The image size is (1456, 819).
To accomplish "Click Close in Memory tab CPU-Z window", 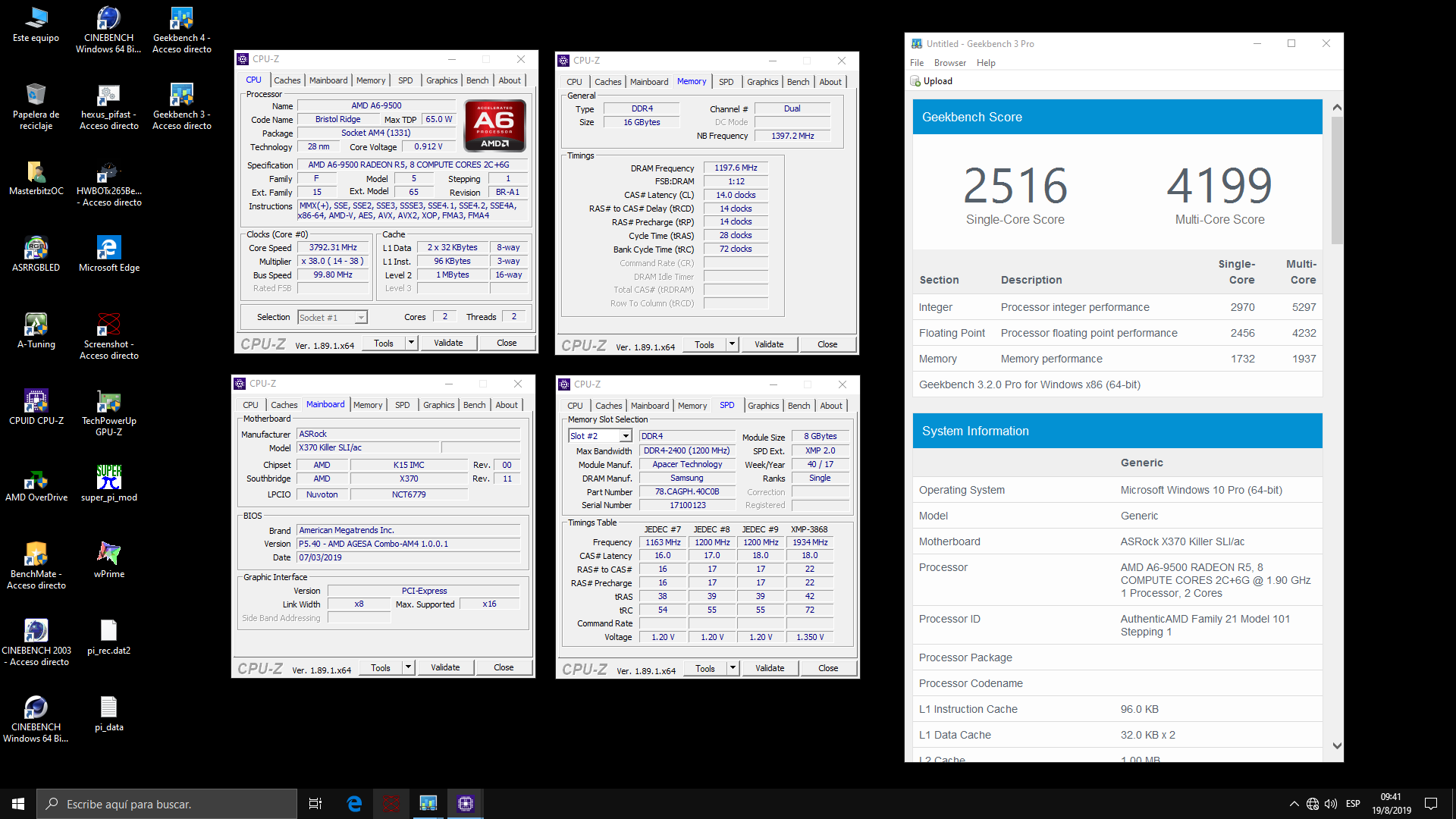I will pos(827,344).
